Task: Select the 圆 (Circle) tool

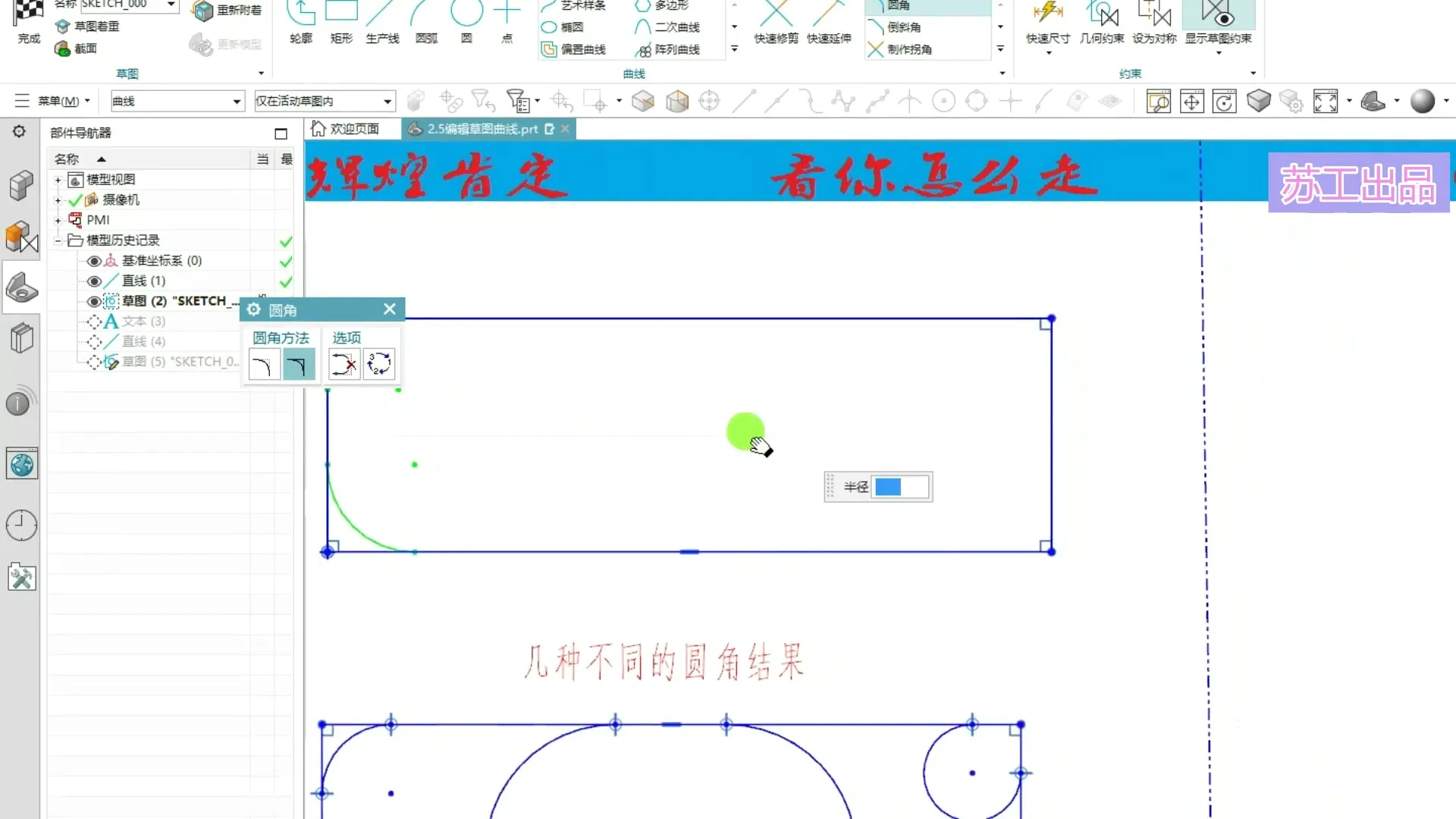Action: point(465,23)
